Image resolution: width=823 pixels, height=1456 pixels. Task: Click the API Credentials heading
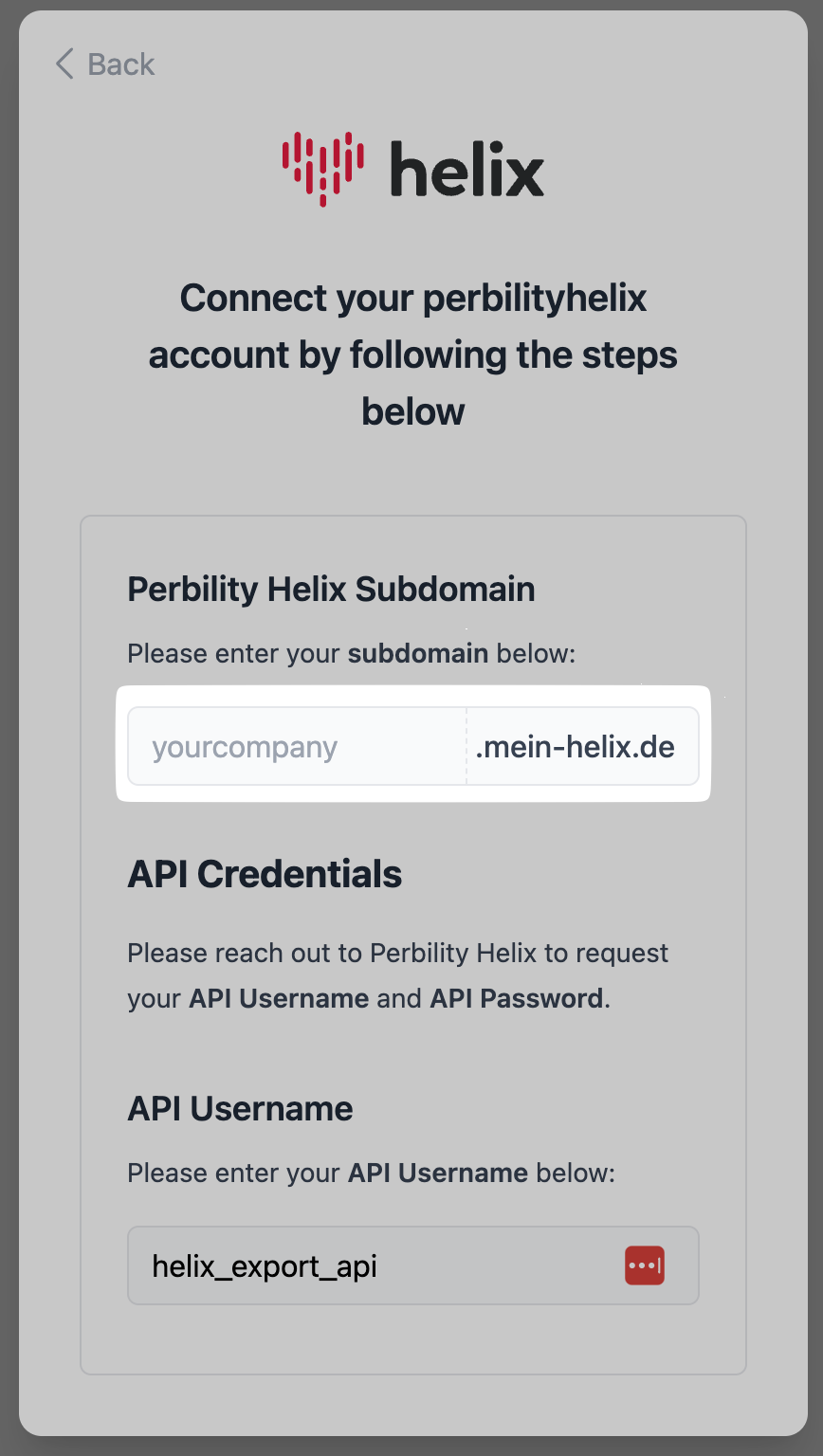point(265,874)
